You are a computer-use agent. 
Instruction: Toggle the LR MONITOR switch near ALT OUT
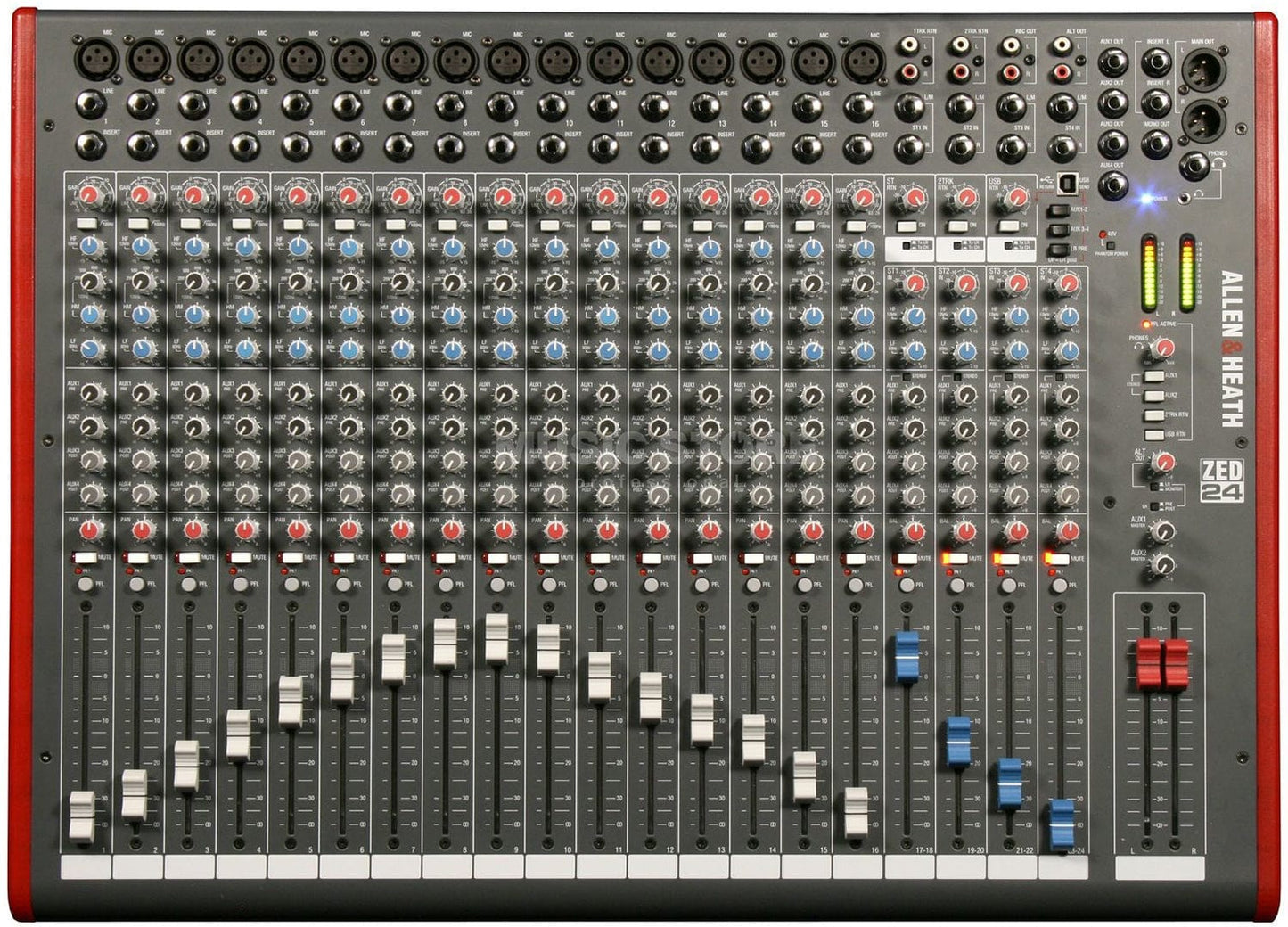click(x=1154, y=487)
